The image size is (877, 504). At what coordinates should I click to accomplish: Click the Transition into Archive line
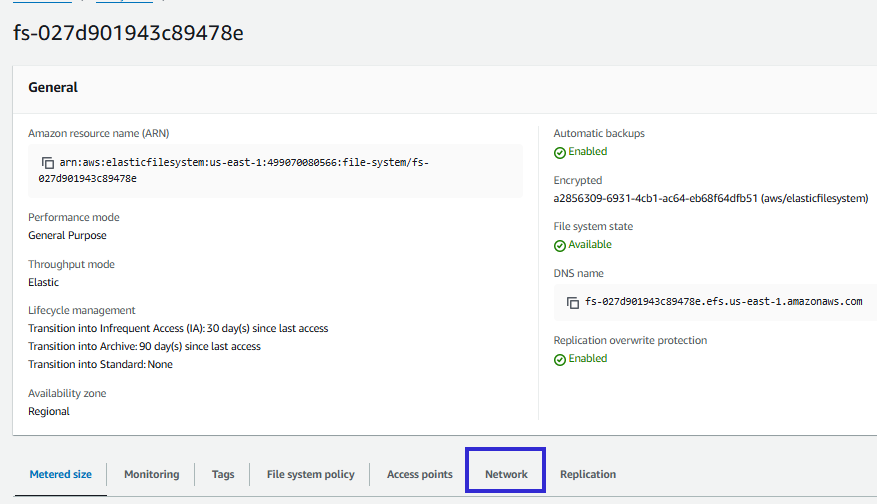pos(144,346)
